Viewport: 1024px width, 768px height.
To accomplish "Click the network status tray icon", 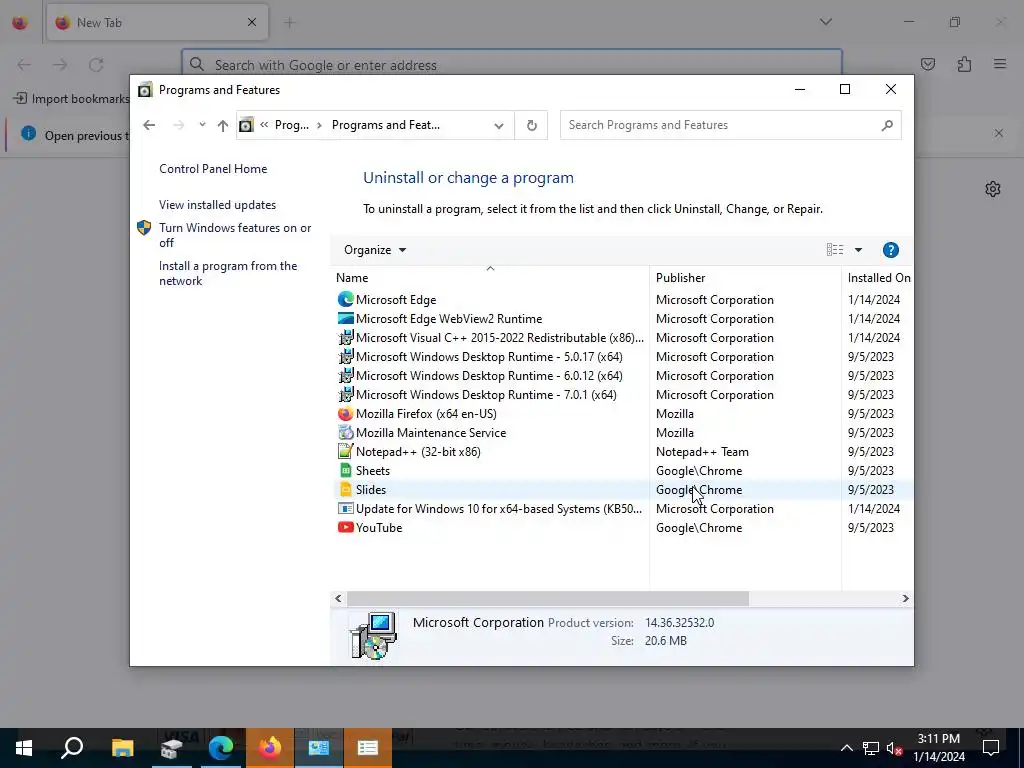I will pos(871,748).
